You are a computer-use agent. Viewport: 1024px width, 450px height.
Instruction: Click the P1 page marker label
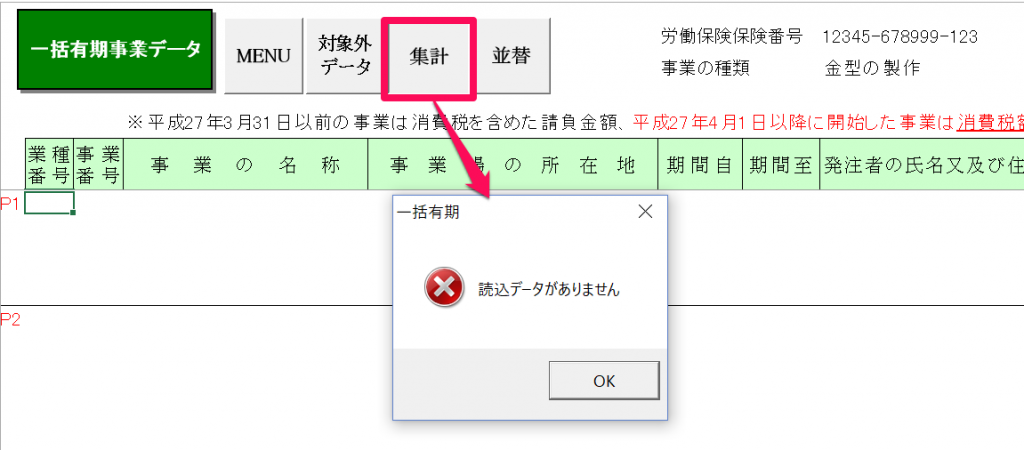click(10, 204)
